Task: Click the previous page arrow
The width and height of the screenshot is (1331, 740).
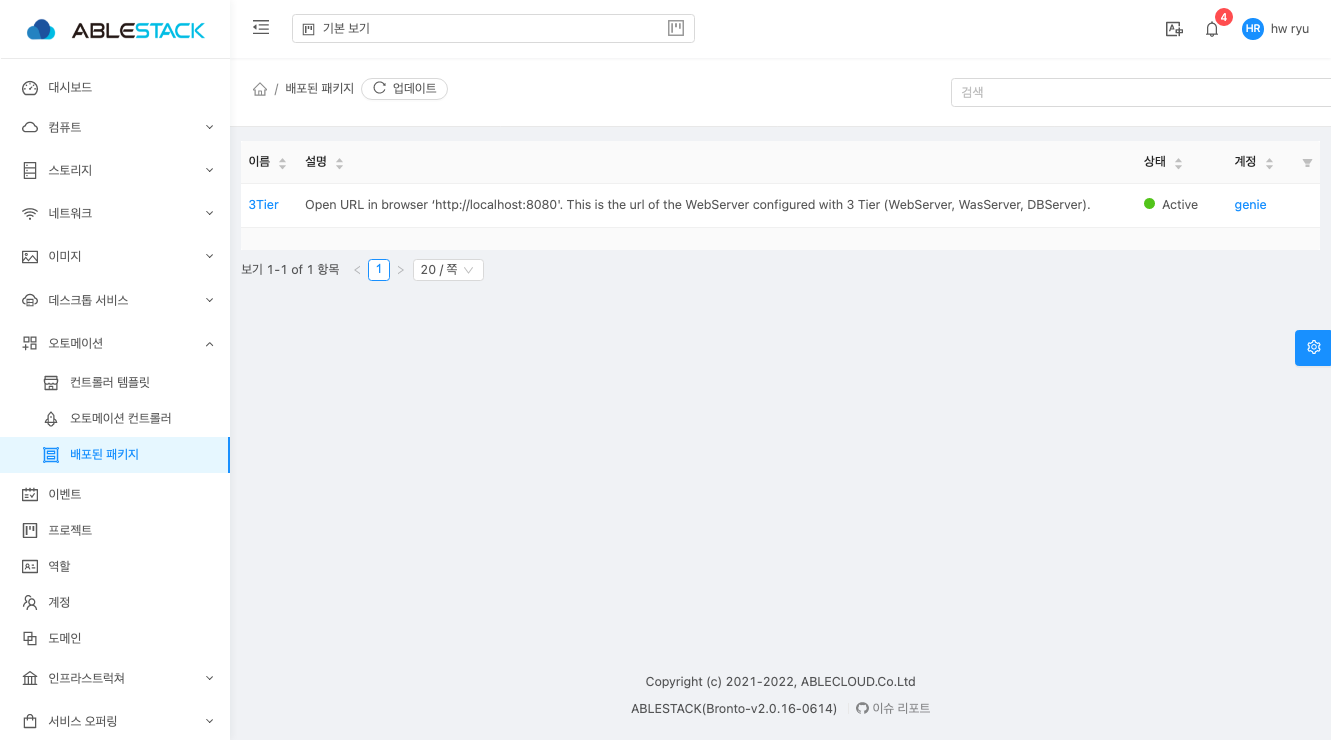Action: click(357, 270)
